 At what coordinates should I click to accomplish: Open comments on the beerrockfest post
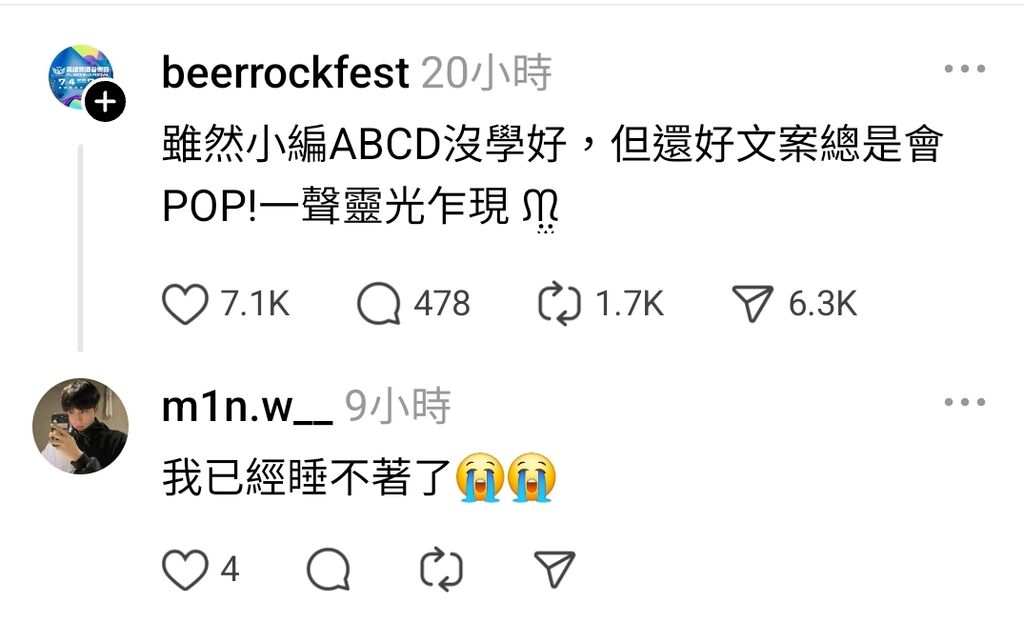pos(379,304)
